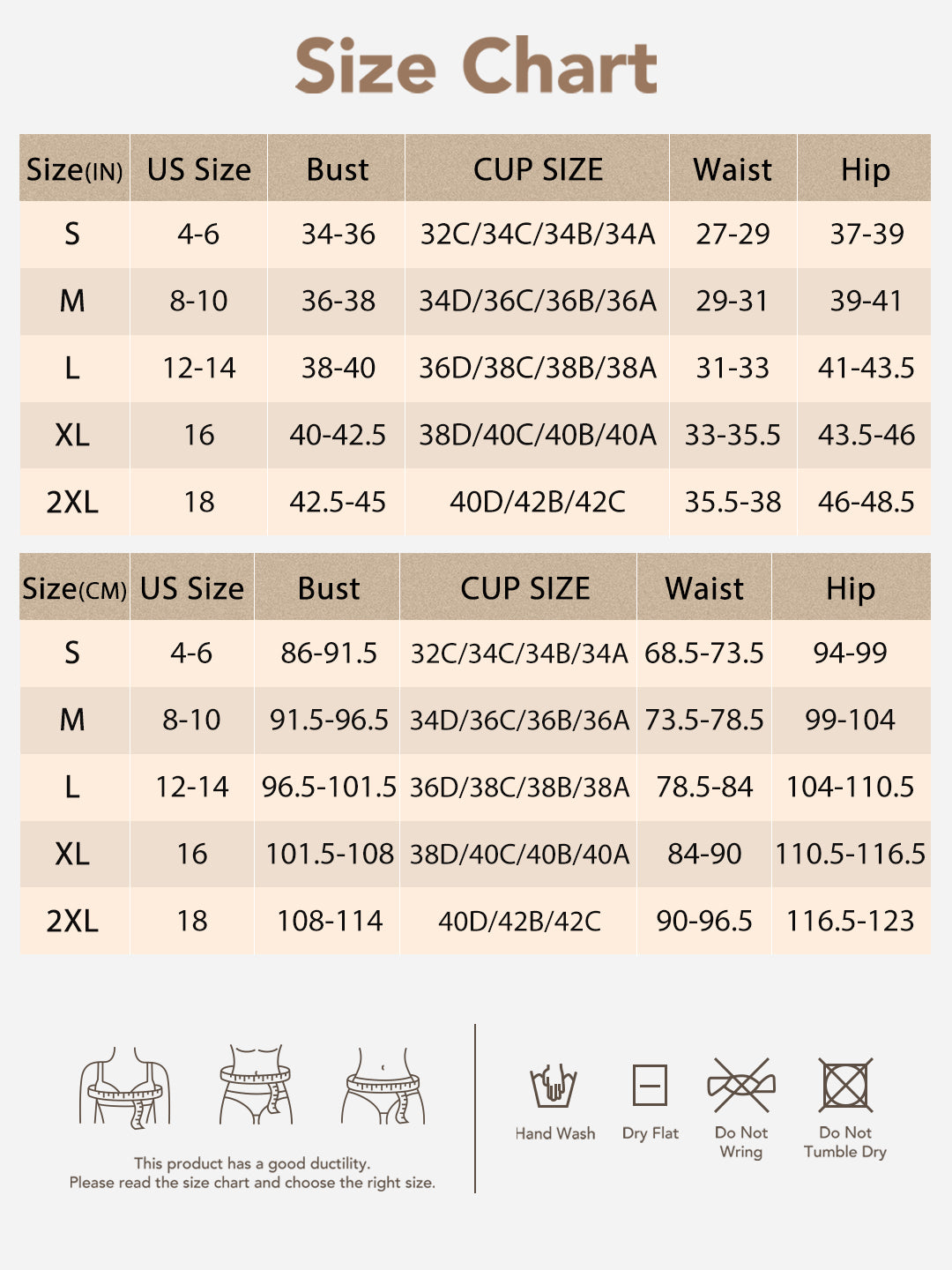
Task: Click the Size Chart title
Action: (x=476, y=66)
